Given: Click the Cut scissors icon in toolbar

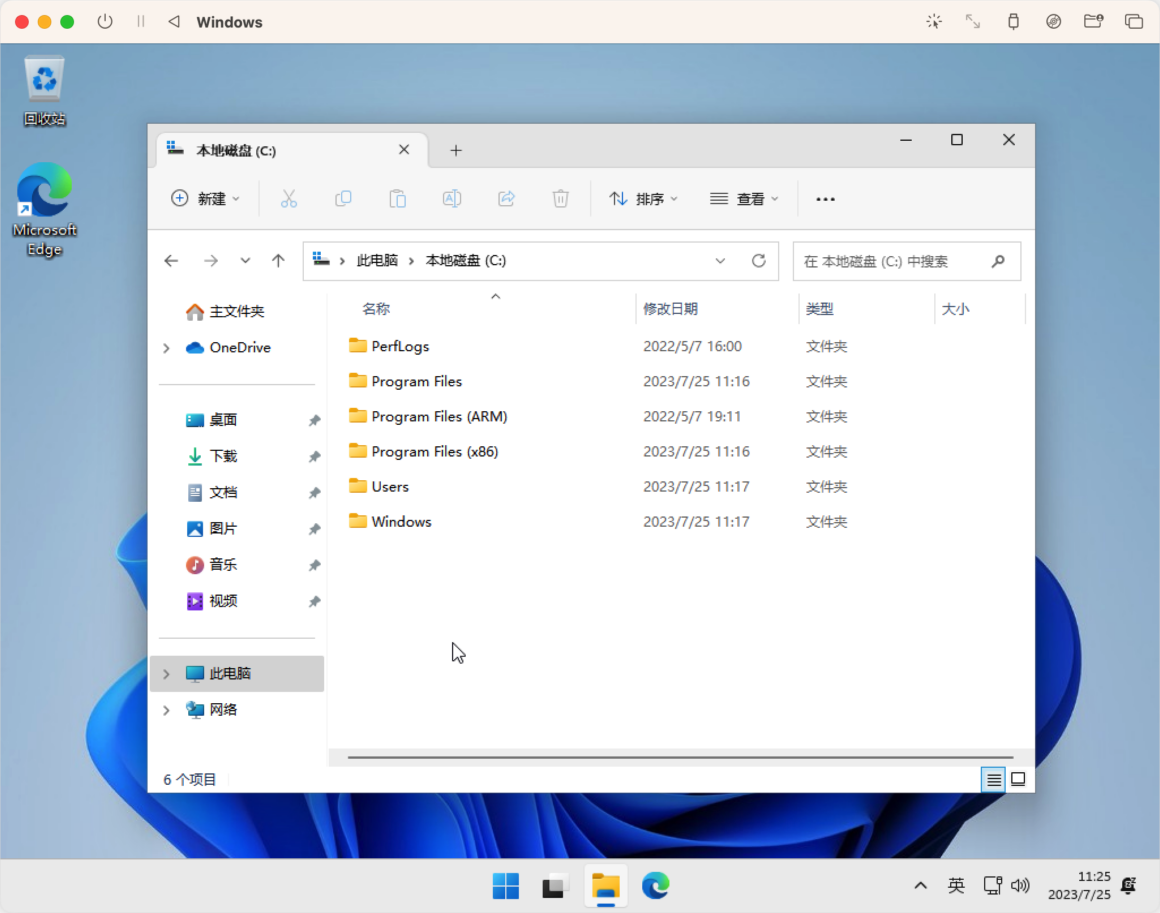Looking at the screenshot, I should click(x=289, y=199).
